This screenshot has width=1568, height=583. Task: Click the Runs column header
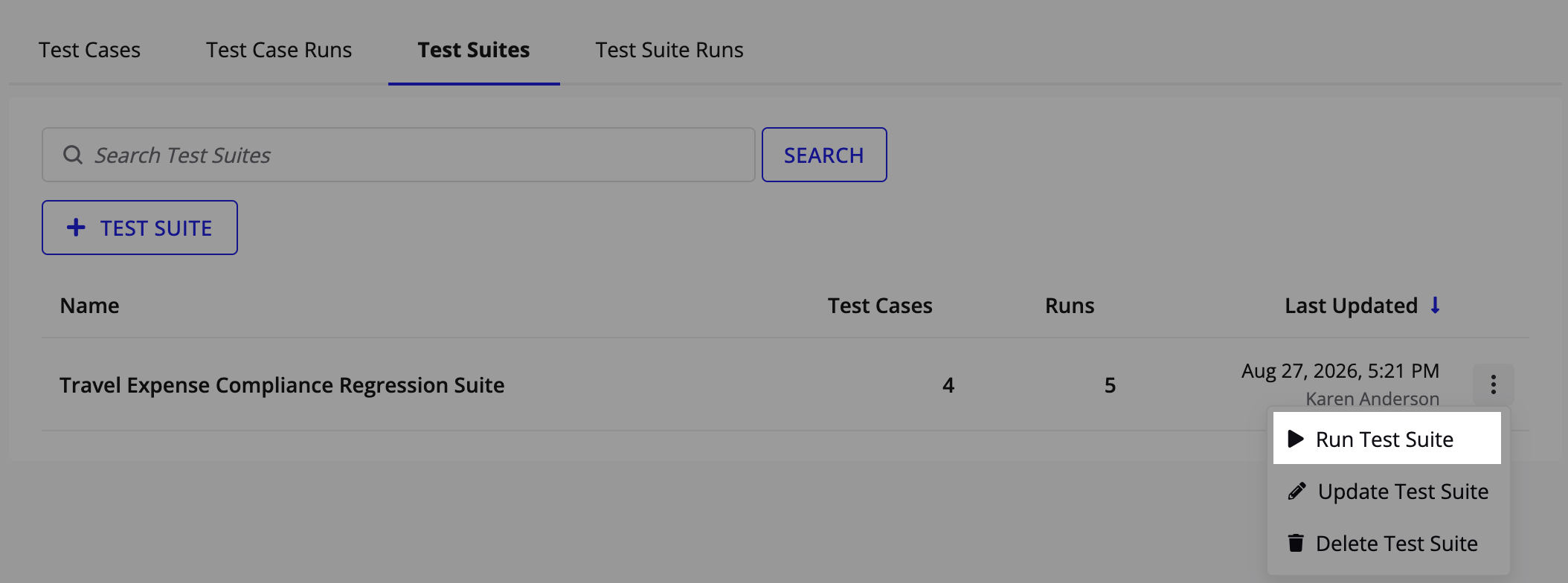point(1070,306)
